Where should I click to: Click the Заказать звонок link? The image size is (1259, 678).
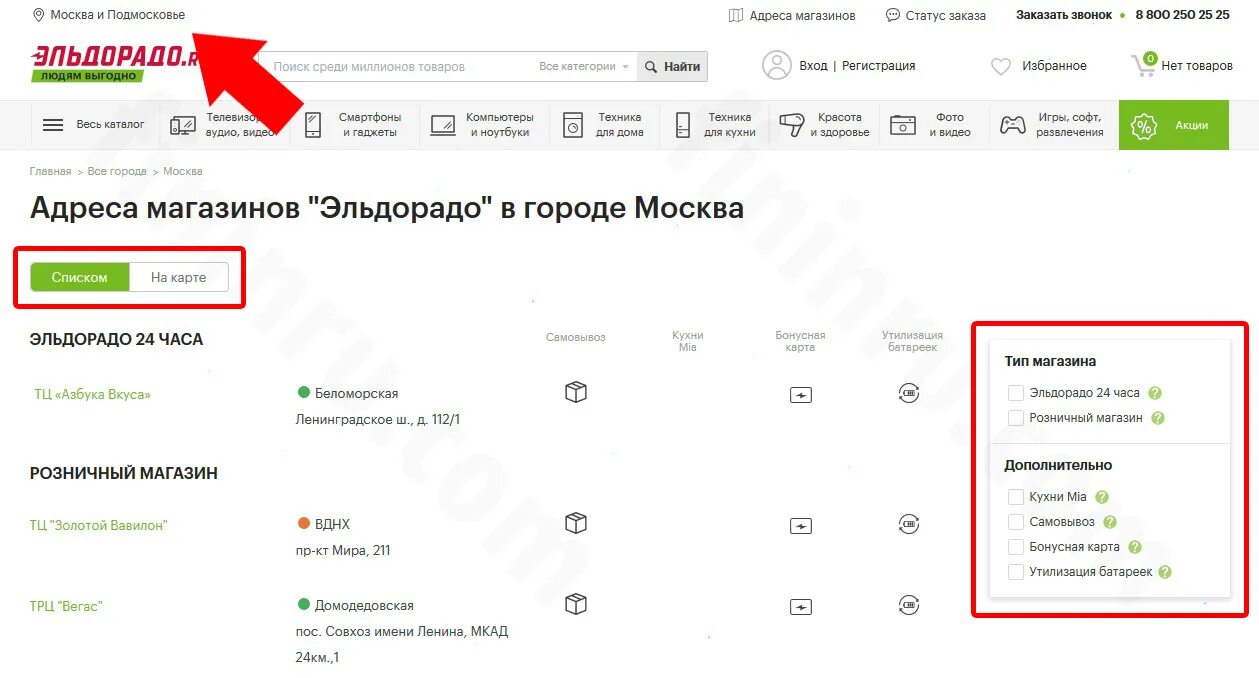tap(1064, 15)
